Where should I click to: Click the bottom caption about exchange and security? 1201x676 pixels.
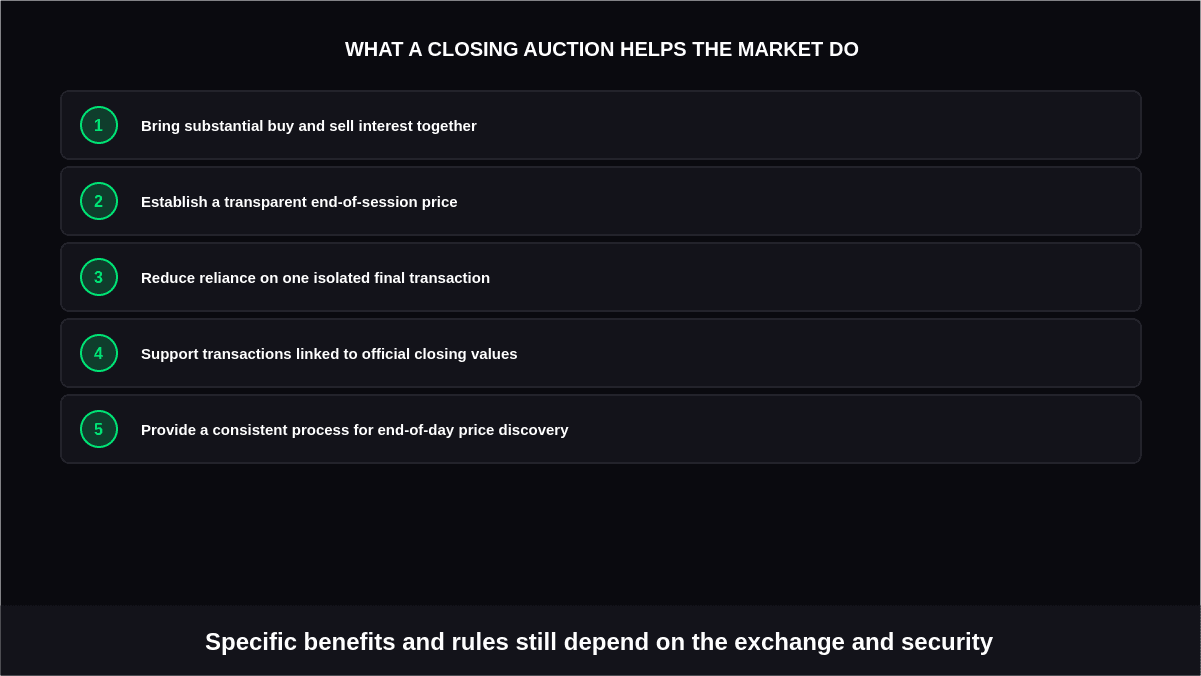pos(599,642)
